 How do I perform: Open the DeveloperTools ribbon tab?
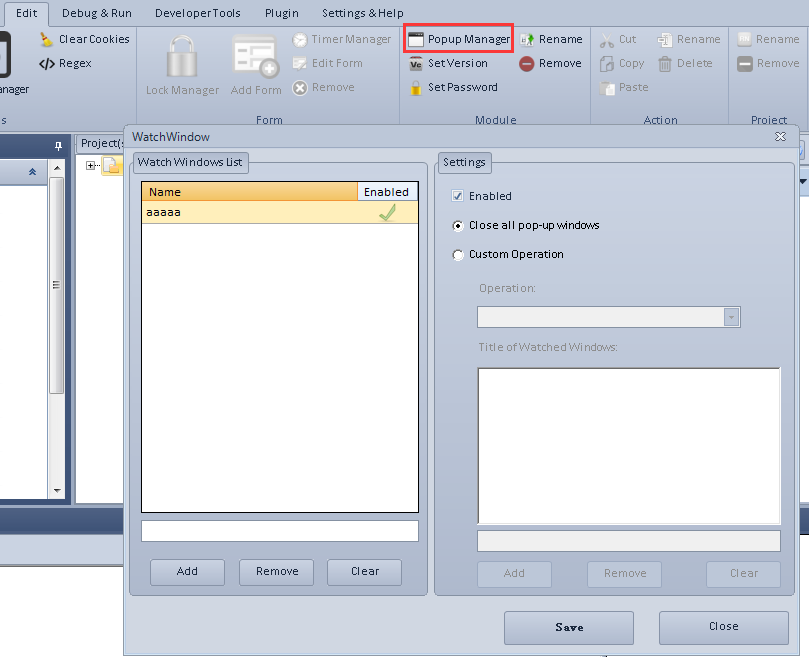[x=198, y=13]
